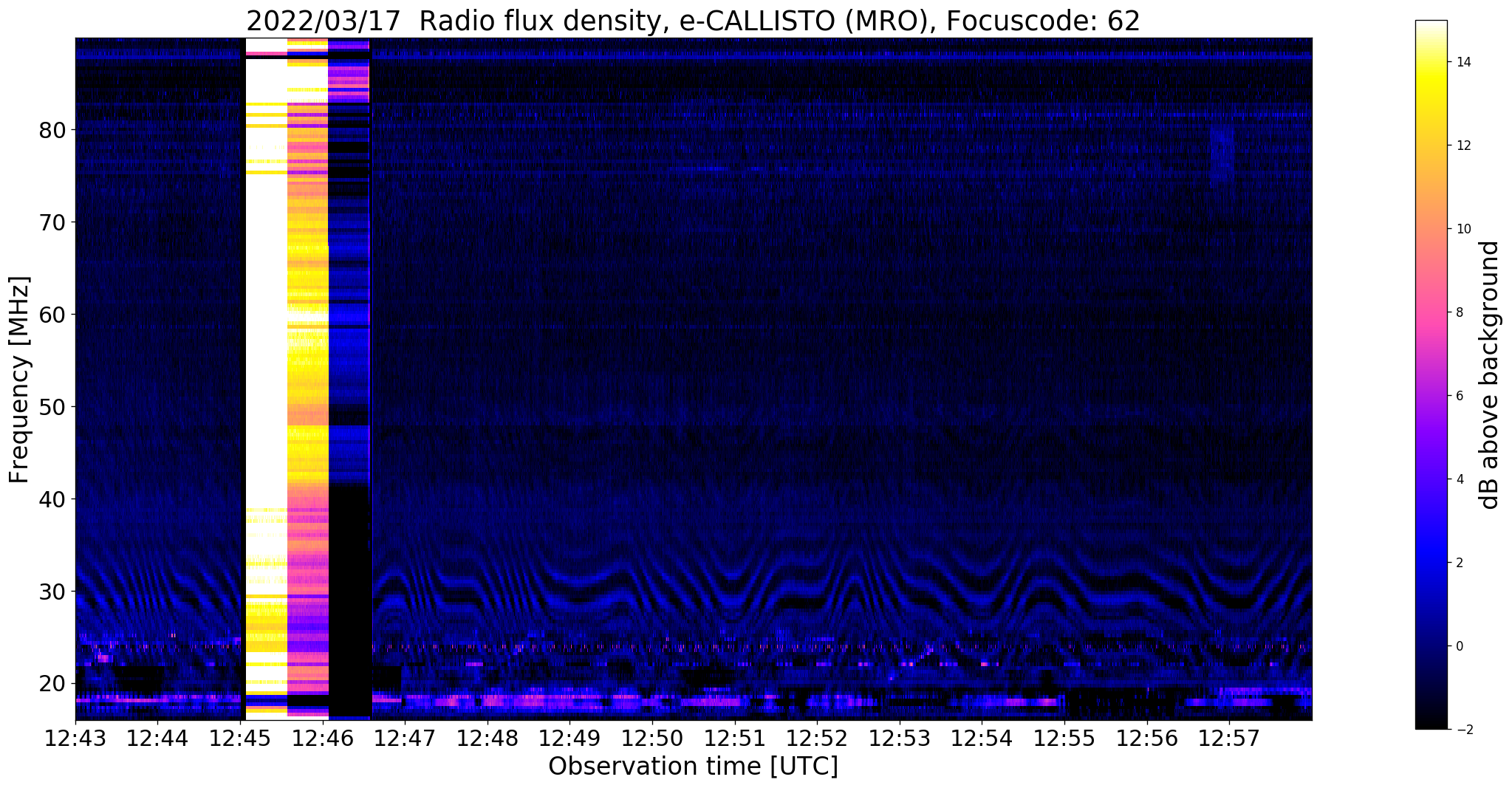Viewport: 1512px width, 788px height.
Task: Select the 12:49 time tick label
Action: coord(569,738)
